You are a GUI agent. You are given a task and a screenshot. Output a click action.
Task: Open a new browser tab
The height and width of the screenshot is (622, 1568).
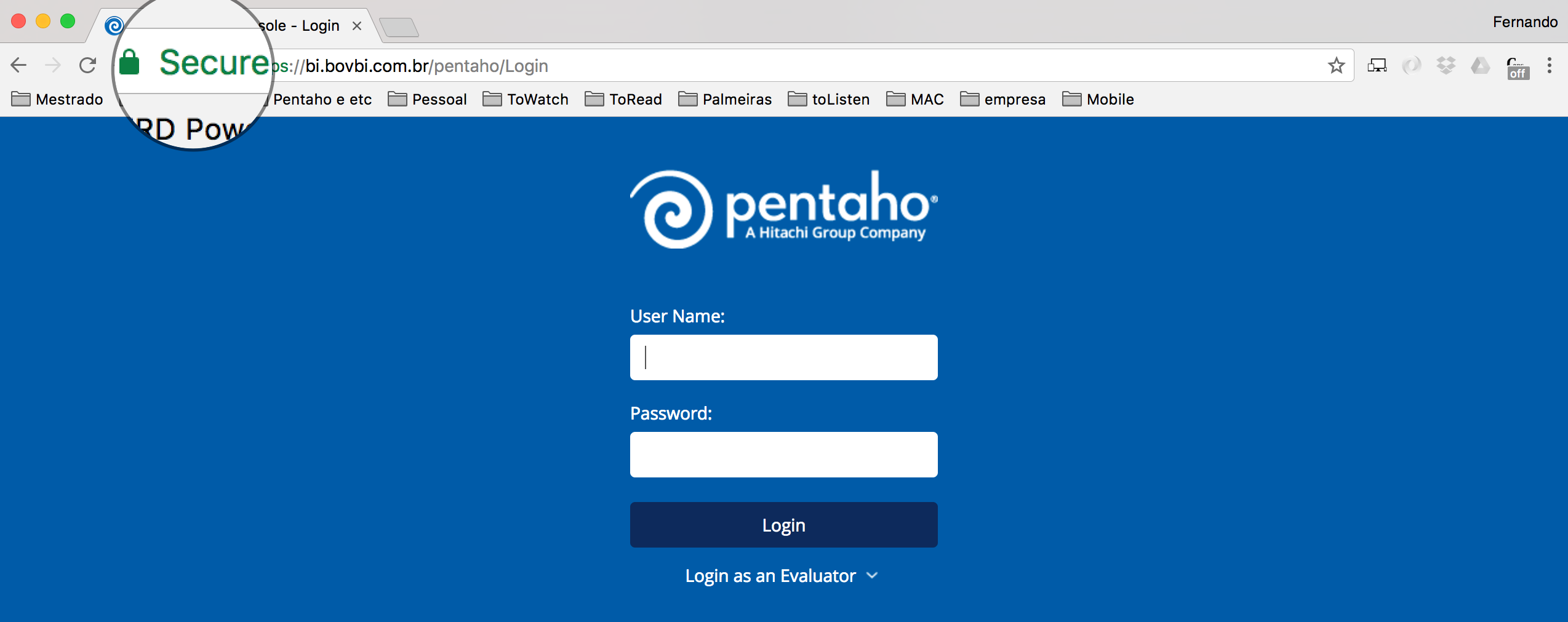tap(399, 27)
